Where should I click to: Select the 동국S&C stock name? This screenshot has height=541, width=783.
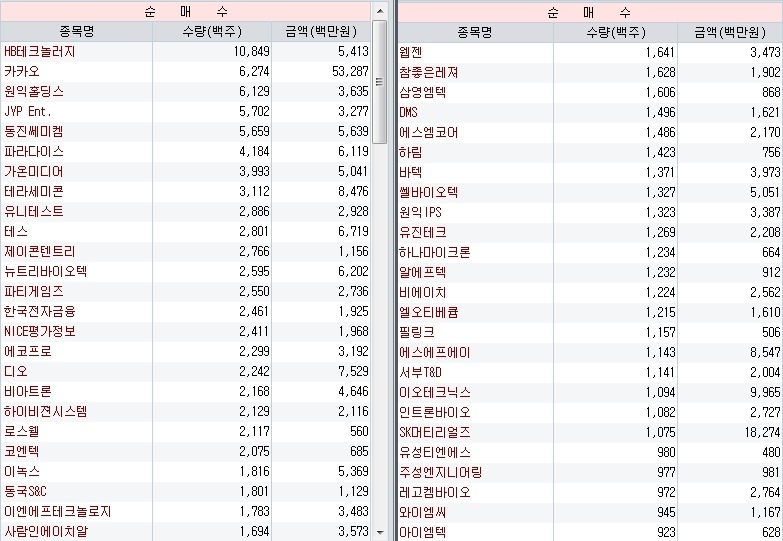coord(25,491)
